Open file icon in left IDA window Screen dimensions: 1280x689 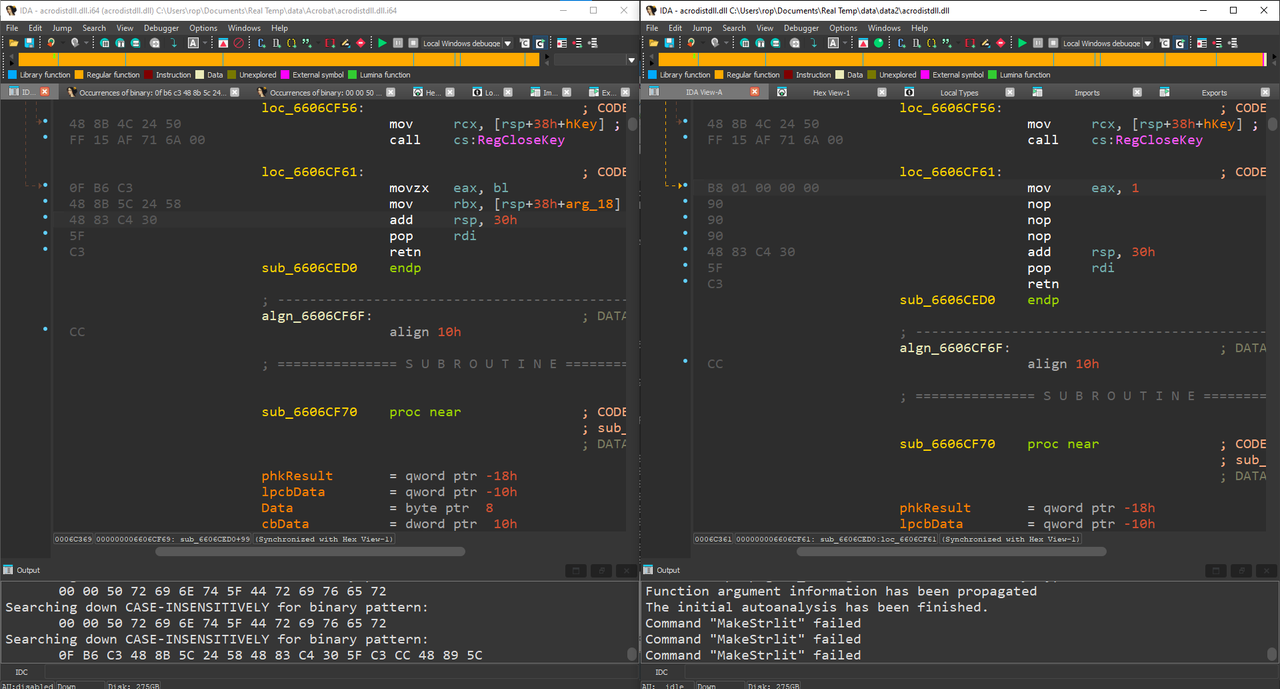(13, 43)
